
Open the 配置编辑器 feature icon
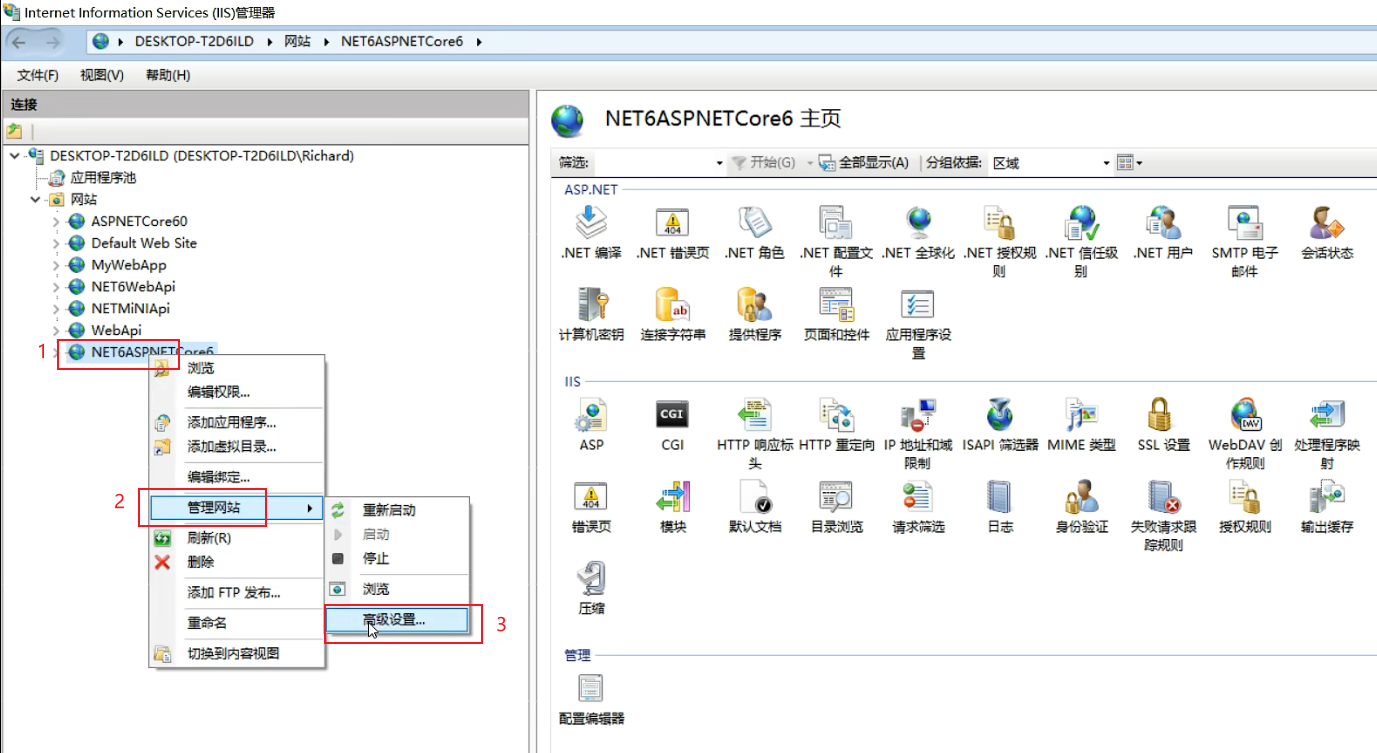tap(591, 688)
